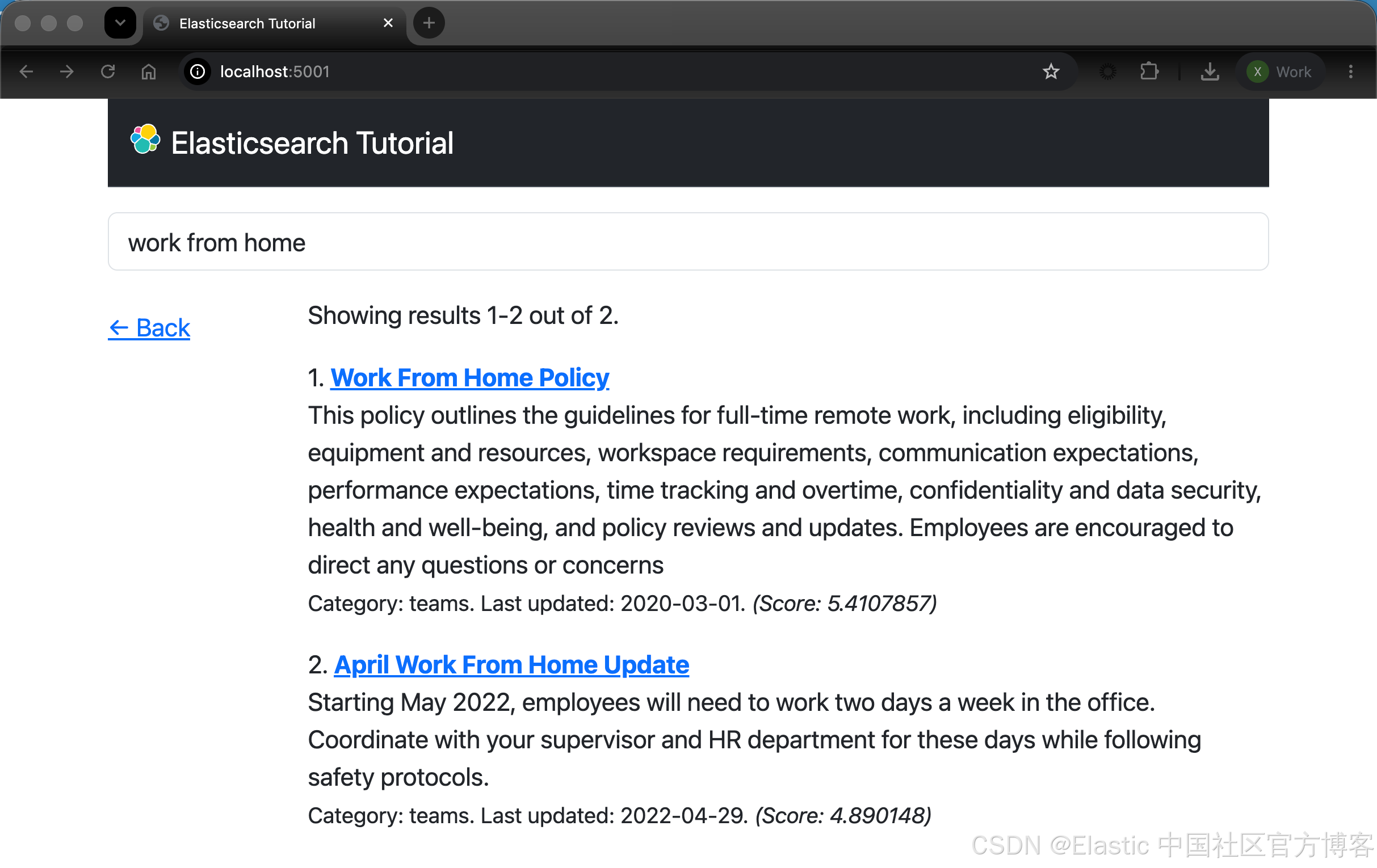Screen dimensions: 1377x868
Task: Open the Work profile button
Action: point(1280,71)
